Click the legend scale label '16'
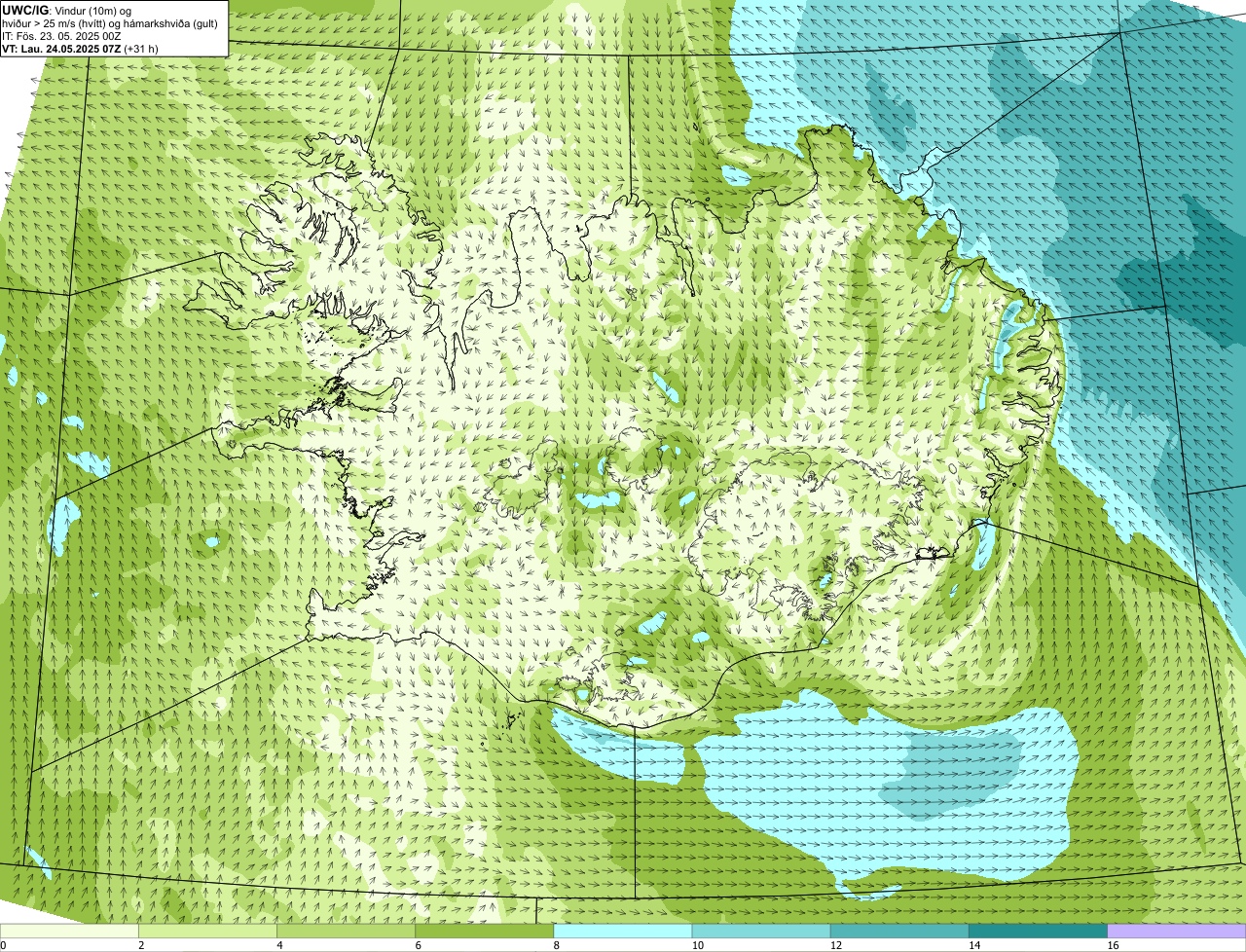 tap(1113, 945)
